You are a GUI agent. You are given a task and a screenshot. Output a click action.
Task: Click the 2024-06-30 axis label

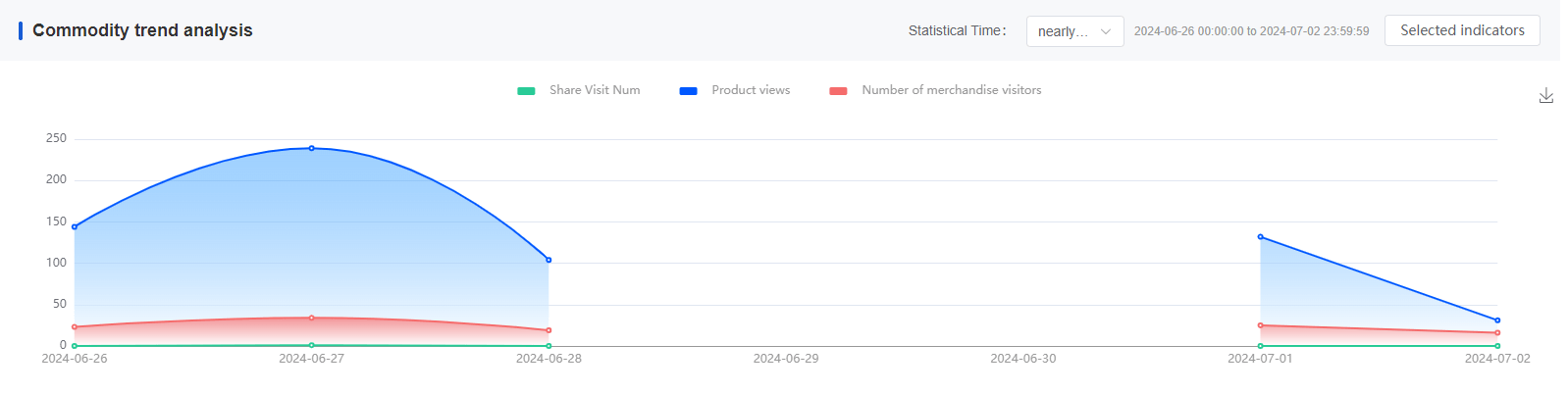coord(1023,359)
